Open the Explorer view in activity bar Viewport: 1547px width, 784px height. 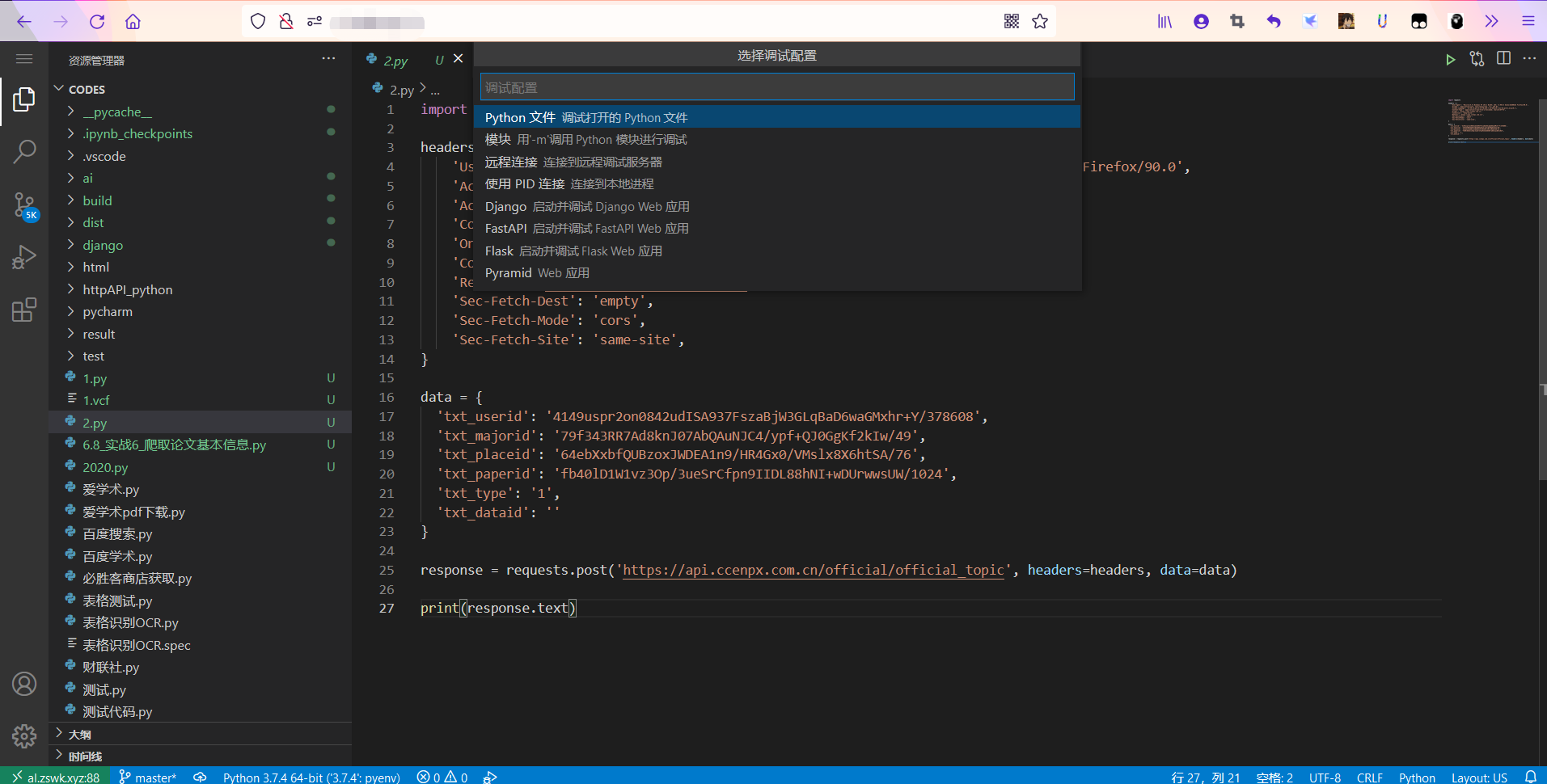tap(24, 99)
